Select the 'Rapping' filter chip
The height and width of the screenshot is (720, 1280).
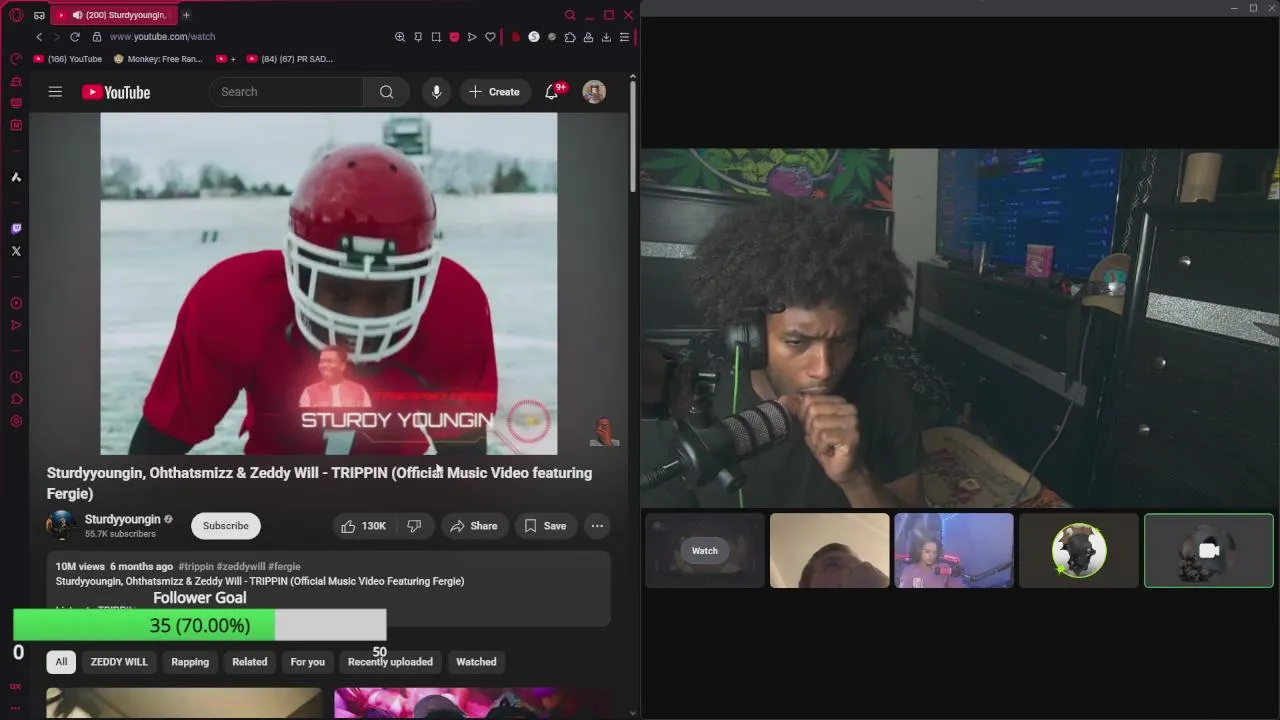coord(190,662)
